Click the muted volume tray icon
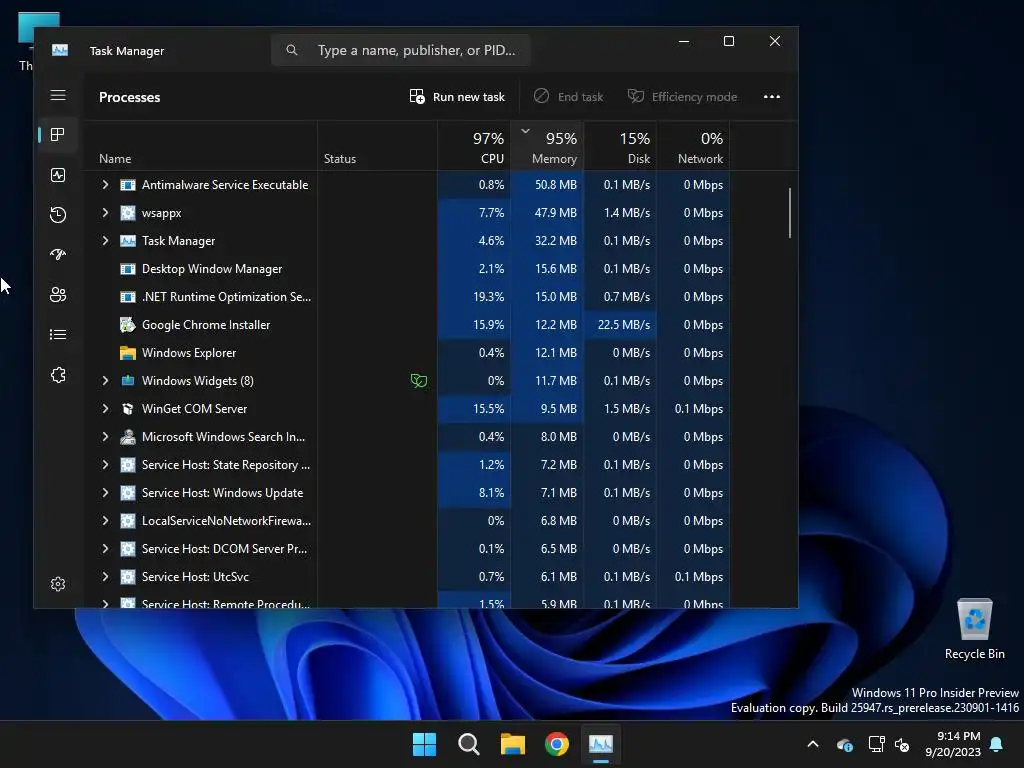This screenshot has height=768, width=1024. tap(902, 744)
